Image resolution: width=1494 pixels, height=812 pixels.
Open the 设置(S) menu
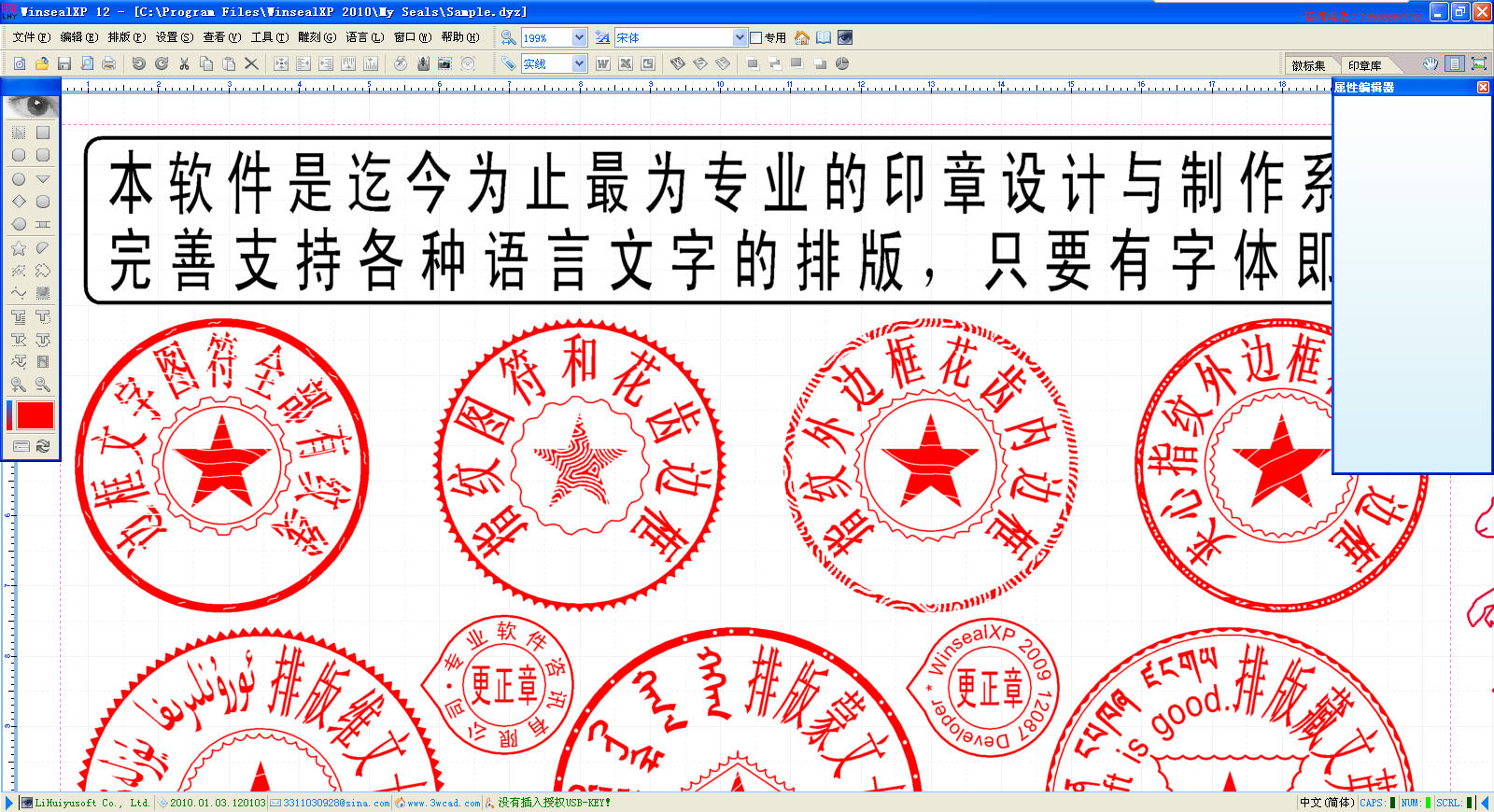[175, 37]
